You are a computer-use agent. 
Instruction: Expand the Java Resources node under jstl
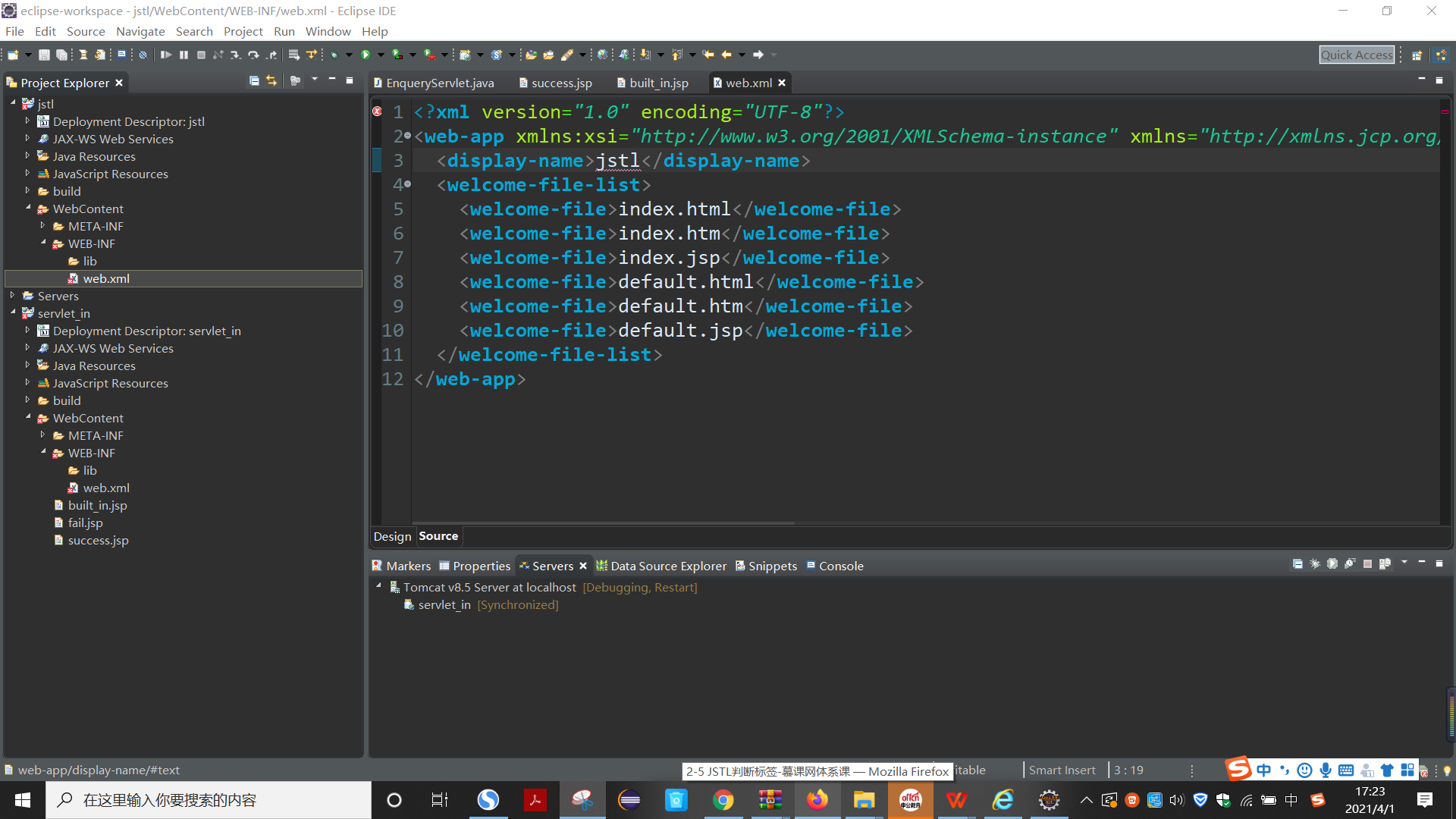coord(28,156)
